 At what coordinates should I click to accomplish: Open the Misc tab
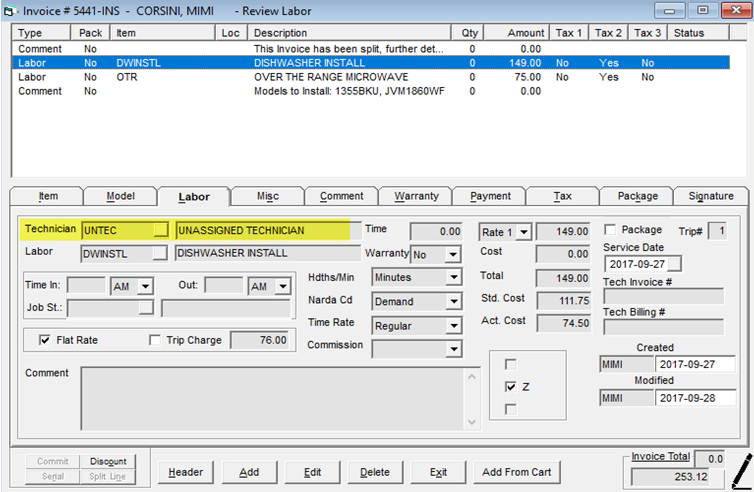click(268, 196)
